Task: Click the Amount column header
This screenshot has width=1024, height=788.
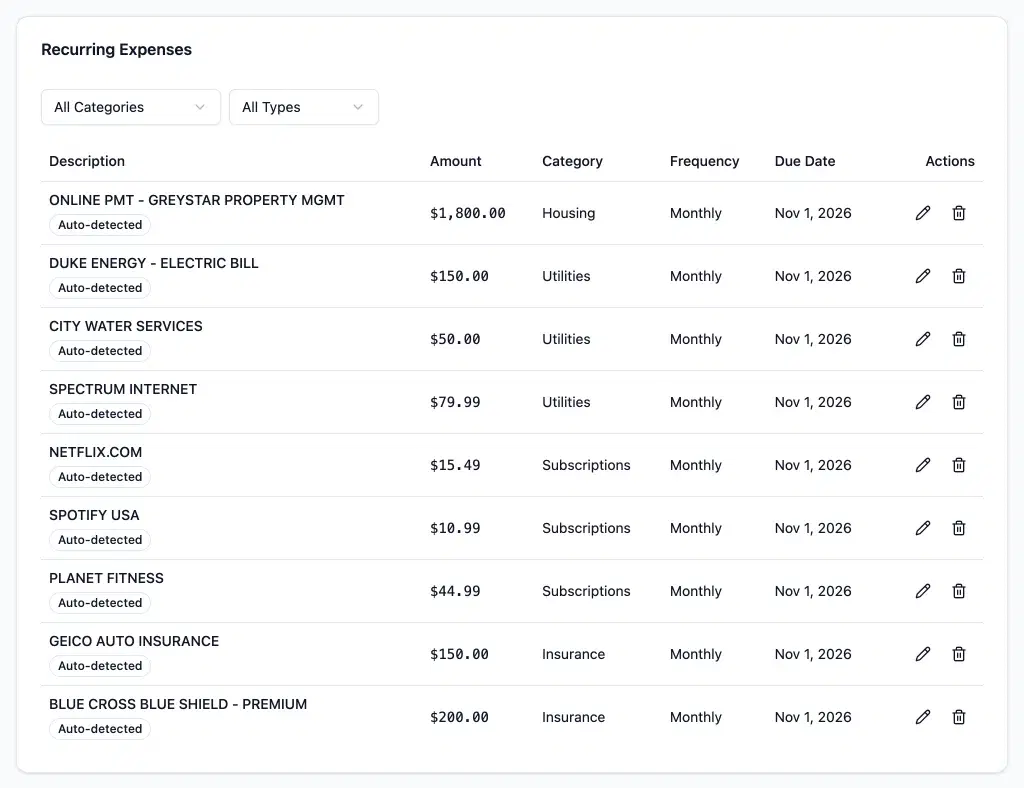Action: 455,161
